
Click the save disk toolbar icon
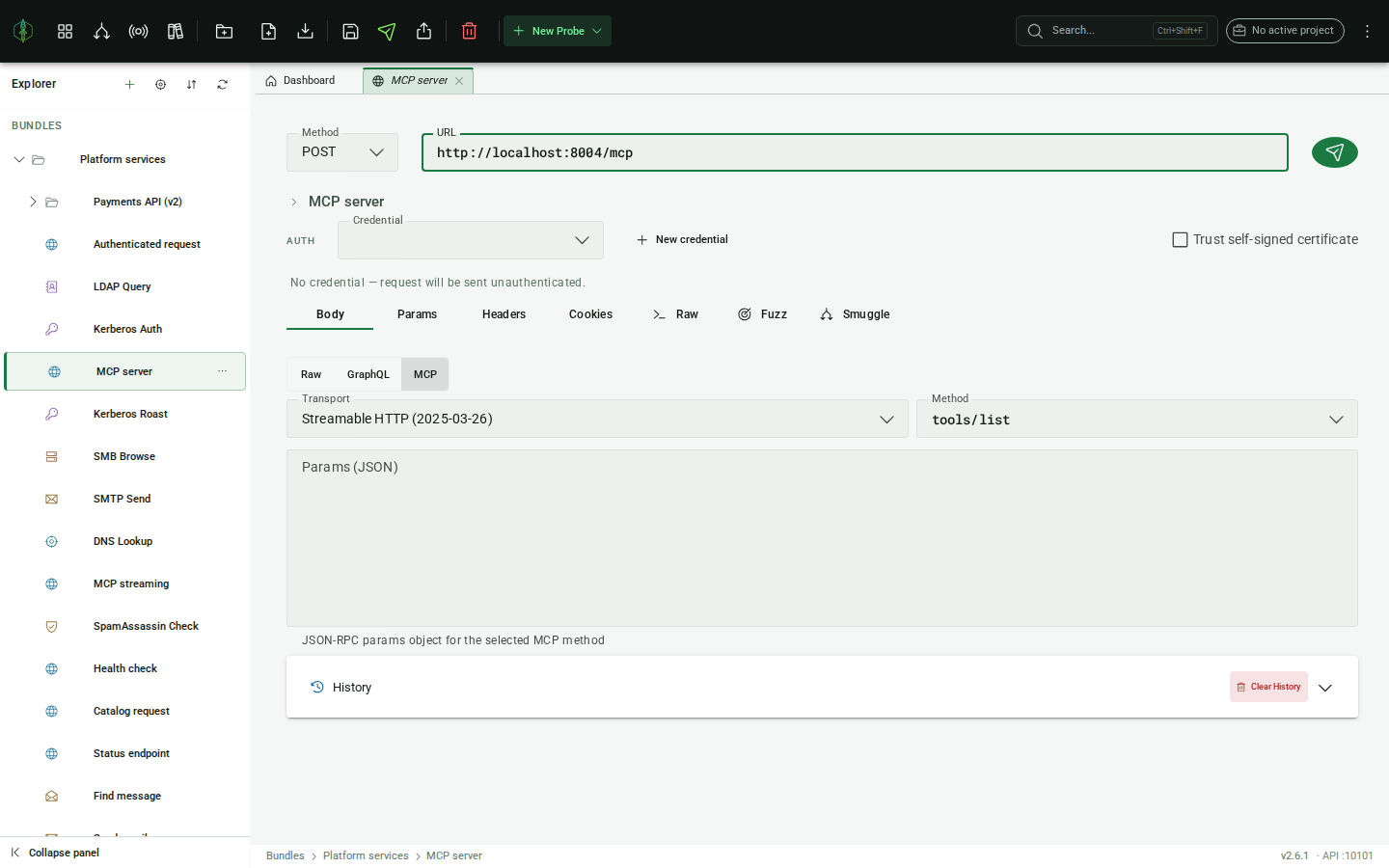(x=350, y=31)
